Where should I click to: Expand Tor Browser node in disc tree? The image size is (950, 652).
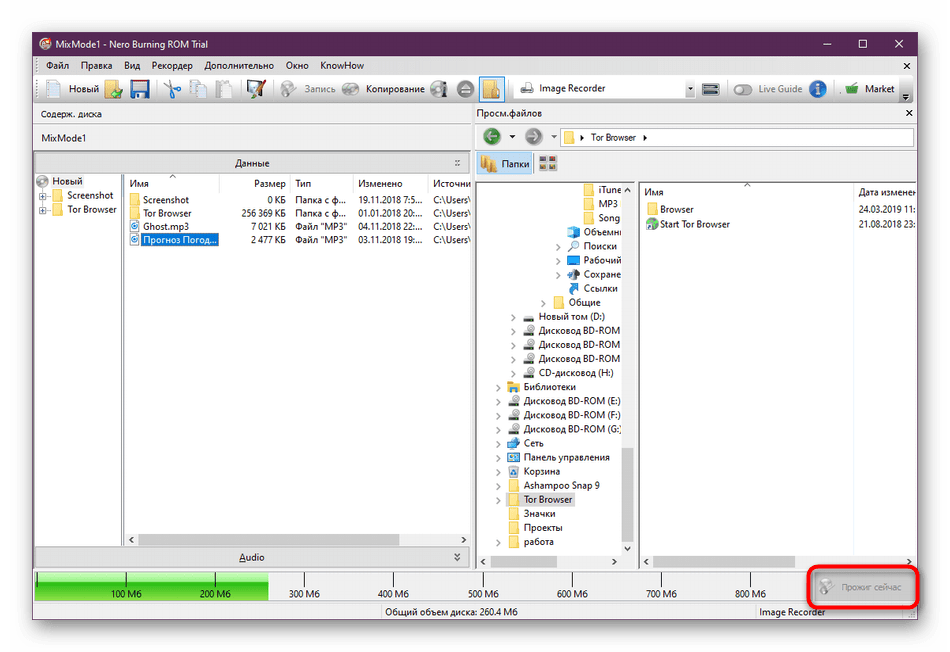coord(42,210)
